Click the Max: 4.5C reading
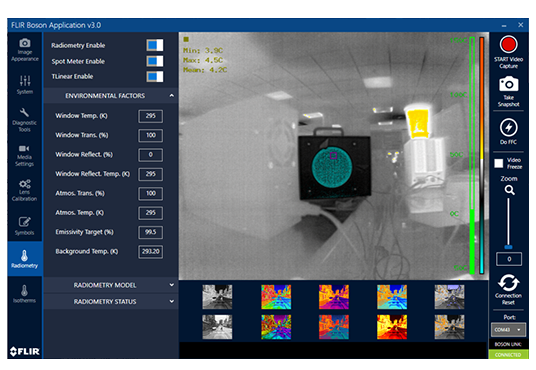 (x=203, y=60)
